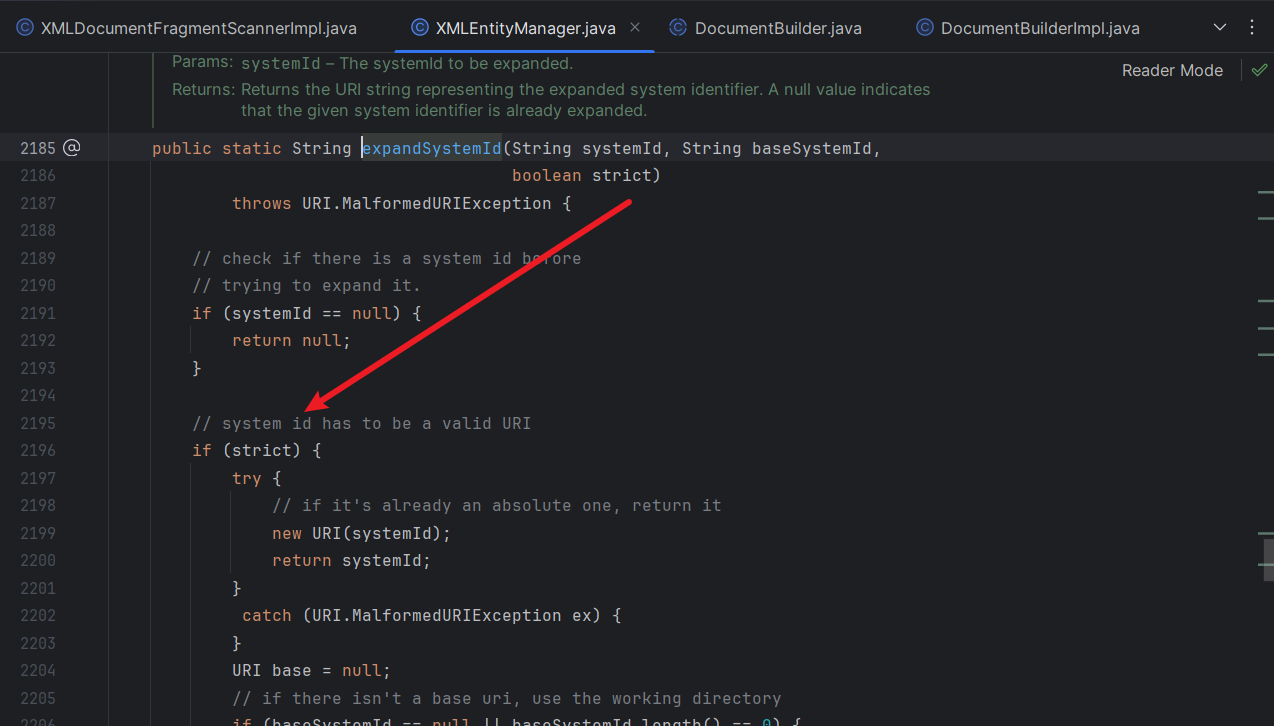The width and height of the screenshot is (1274, 726).
Task: Toggle Reader Mode in the editor
Action: pos(1172,70)
